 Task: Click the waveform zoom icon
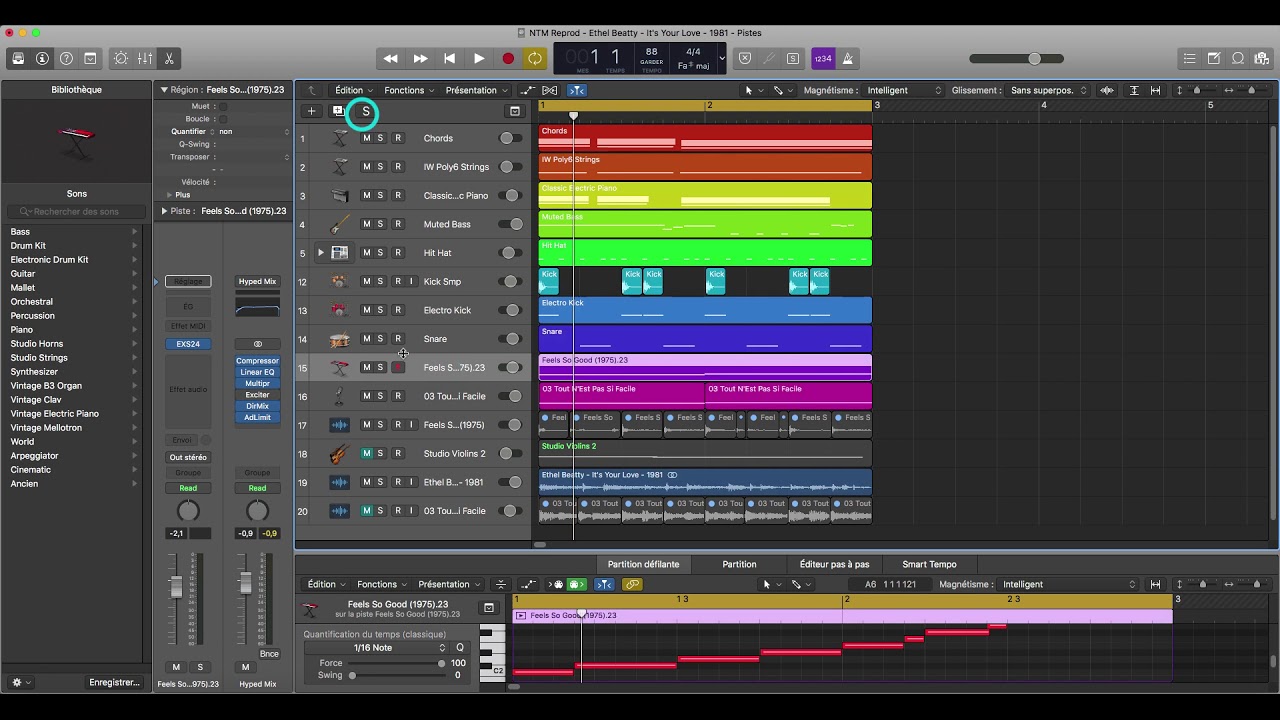pyautogui.click(x=1107, y=90)
